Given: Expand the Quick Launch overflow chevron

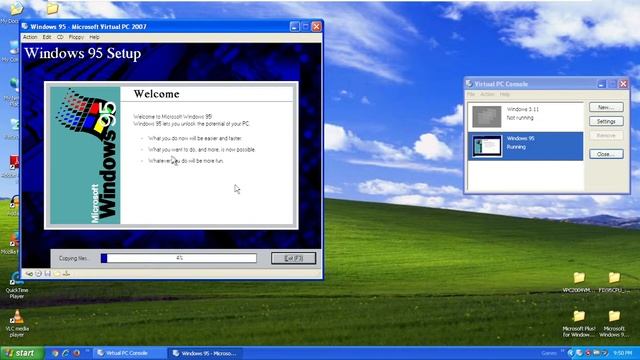Looking at the screenshot, I should tap(87, 351).
